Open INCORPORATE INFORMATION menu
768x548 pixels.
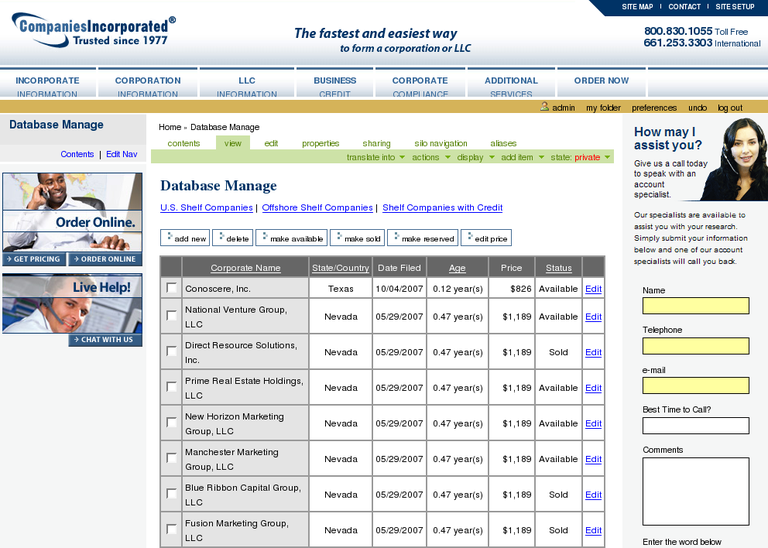point(48,84)
